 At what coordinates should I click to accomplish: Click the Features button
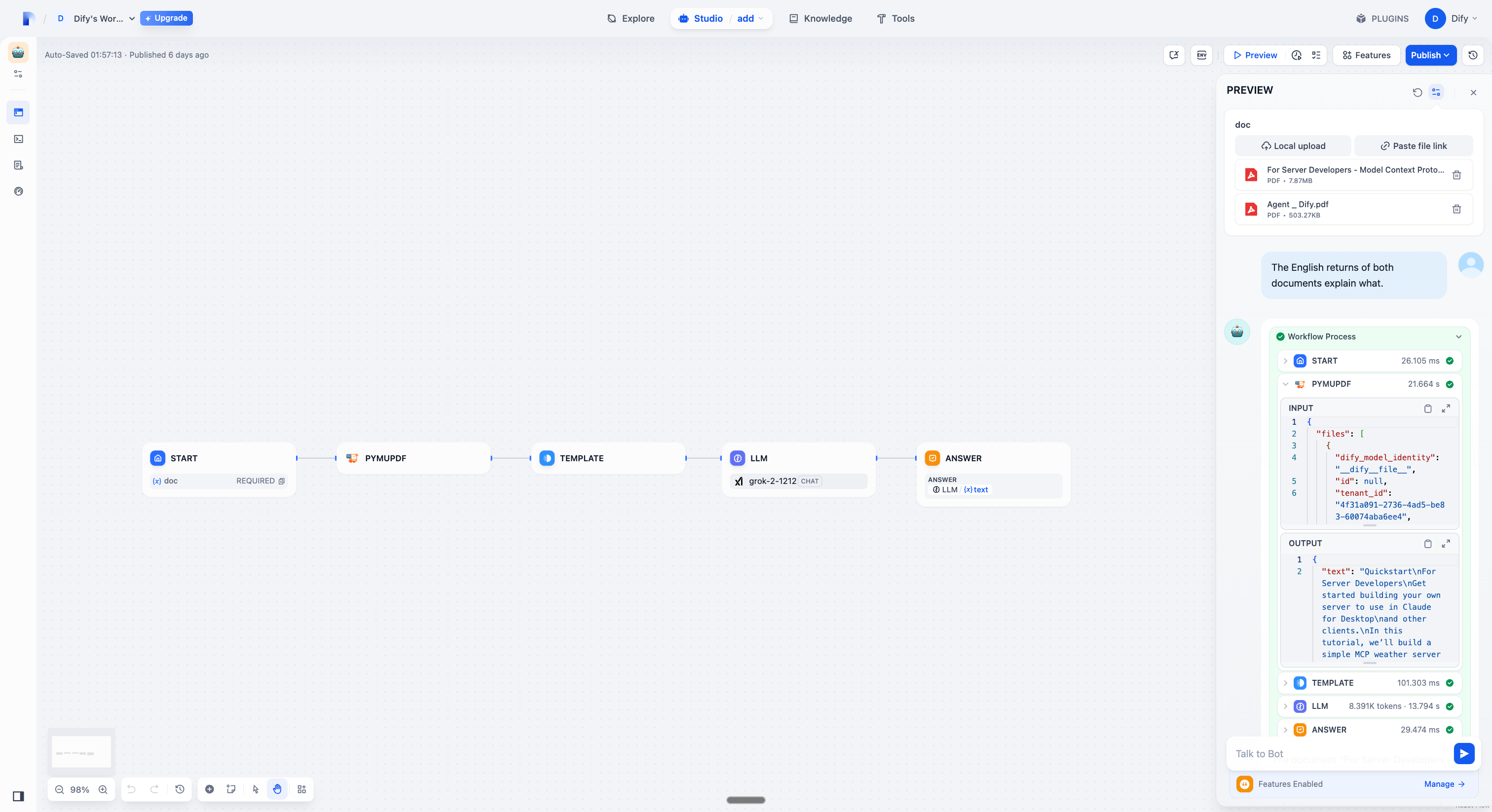click(x=1366, y=55)
